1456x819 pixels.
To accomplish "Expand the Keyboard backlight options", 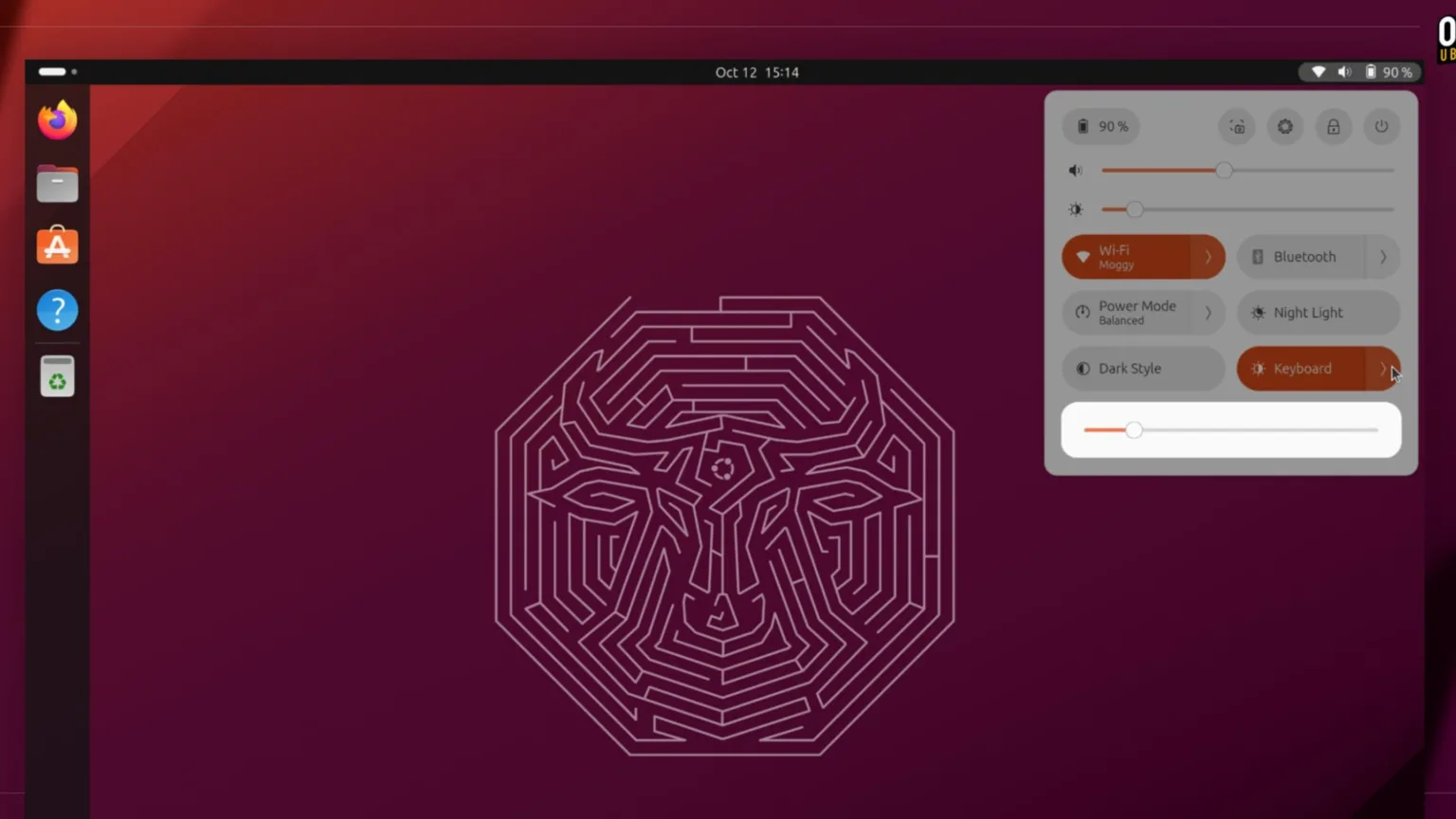I will pyautogui.click(x=1383, y=369).
